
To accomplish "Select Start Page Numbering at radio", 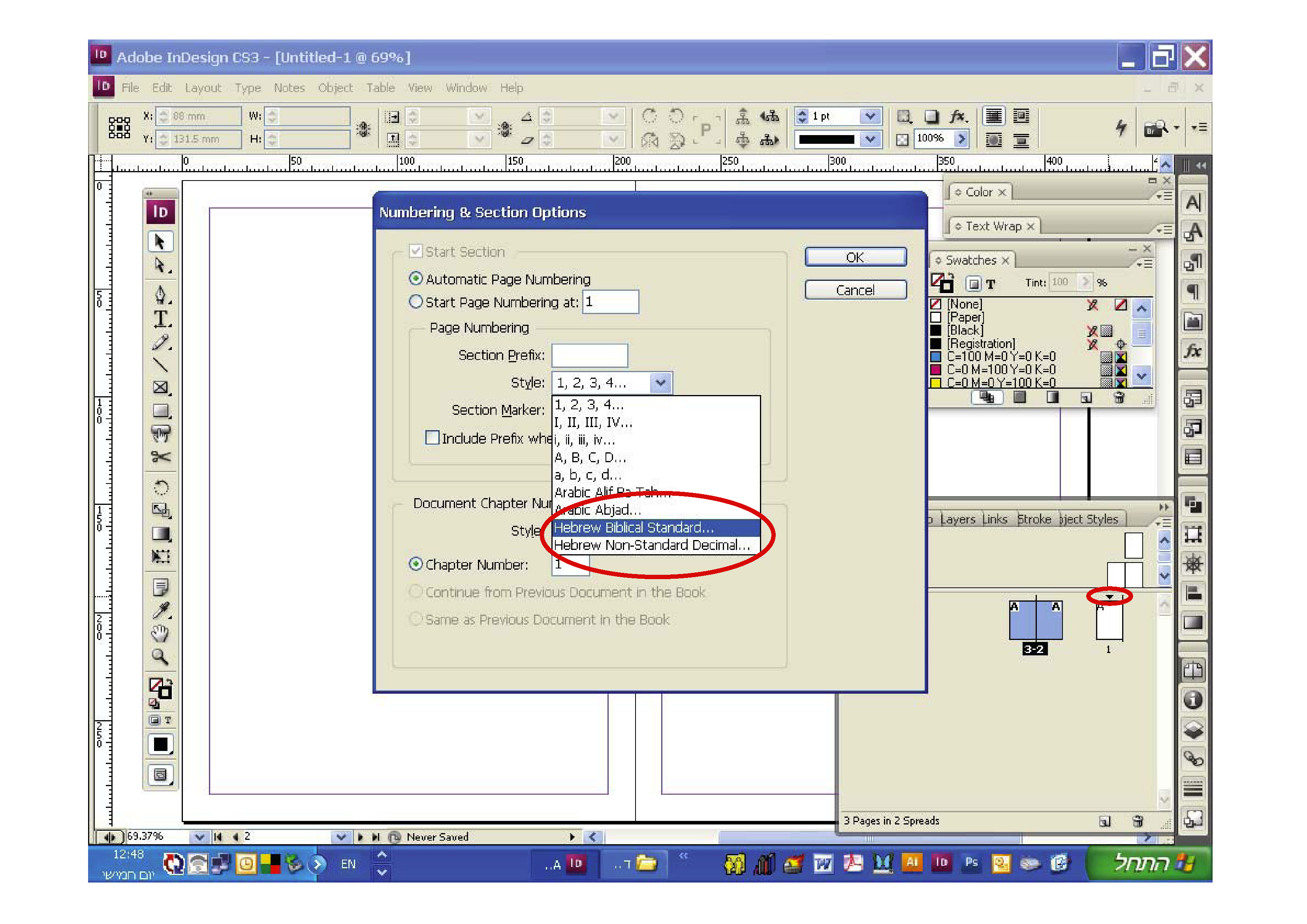I will click(x=416, y=302).
